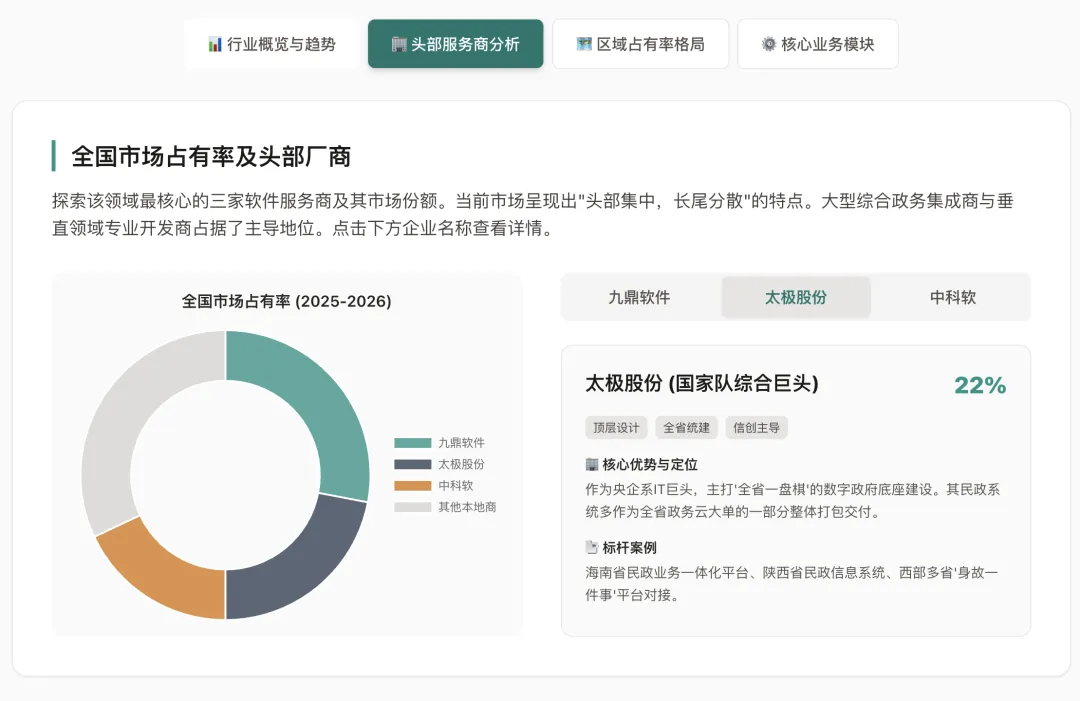Click bar chart icon on 行业概览与趋势

(215, 44)
